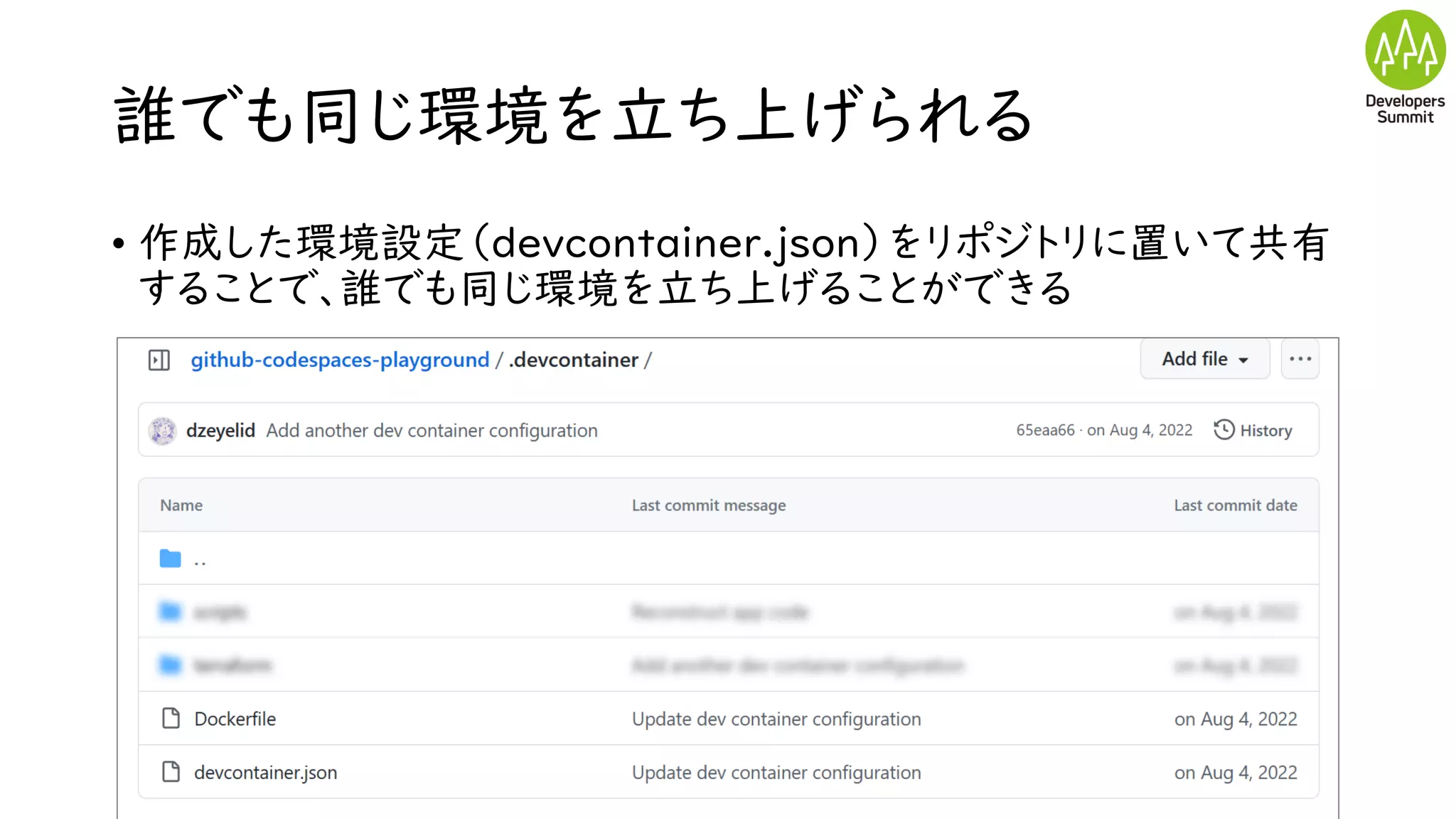Click the Last commit message header

pyautogui.click(x=709, y=505)
